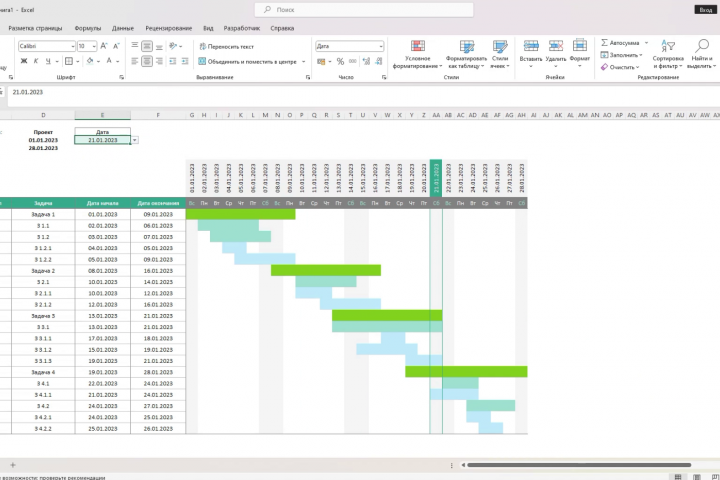The image size is (720, 480).
Task: Open the Справка tab
Action: 282,28
